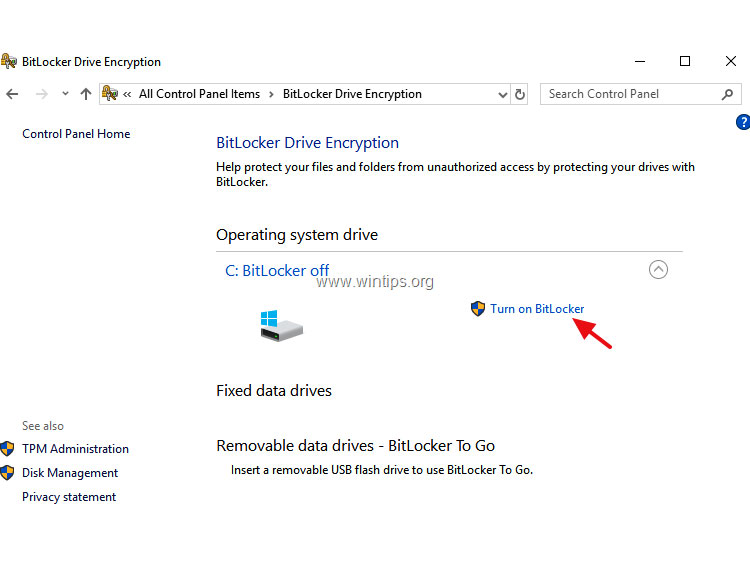This screenshot has height=563, width=750.
Task: Open the Help question mark icon
Action: 743,122
